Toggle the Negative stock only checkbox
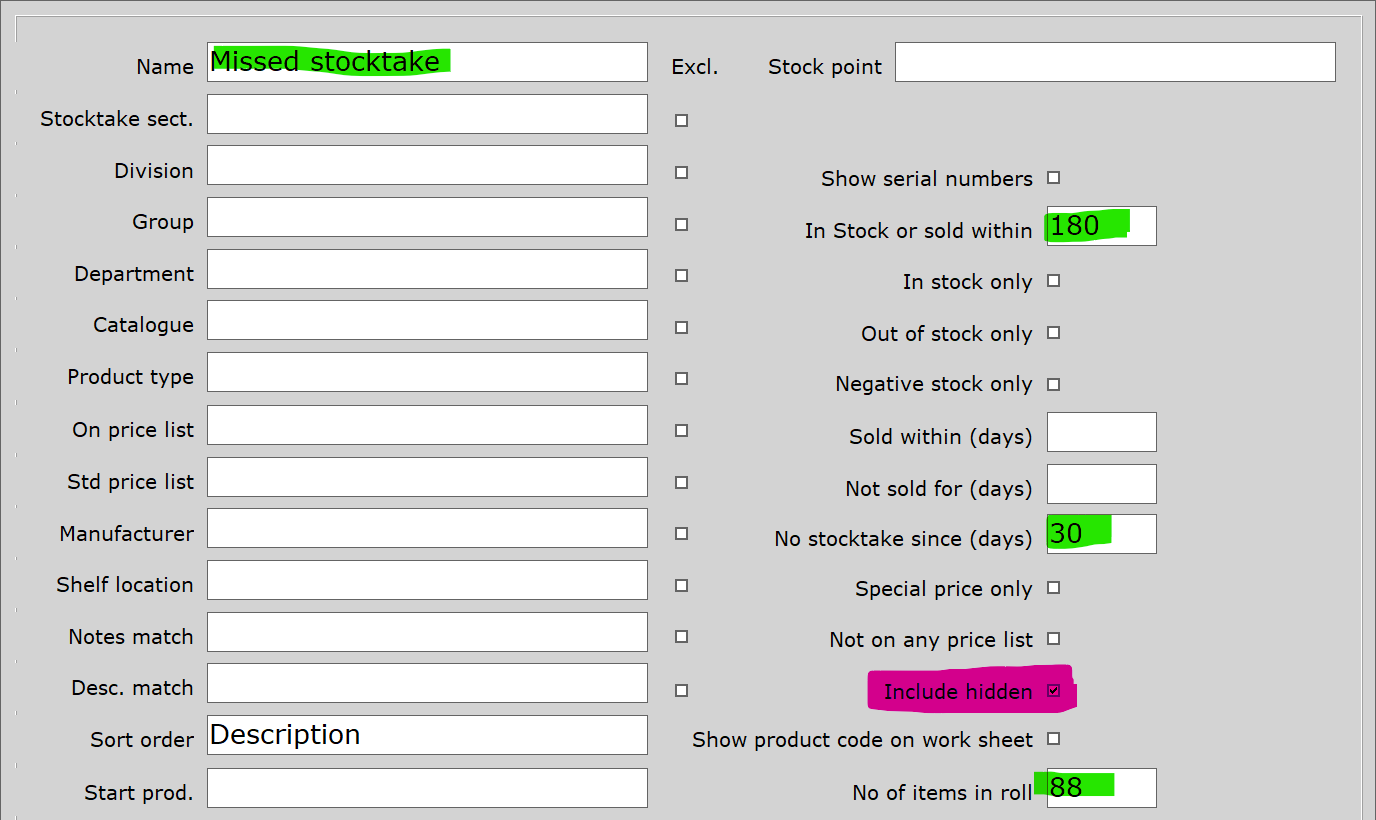The width and height of the screenshot is (1376, 820). click(1053, 383)
